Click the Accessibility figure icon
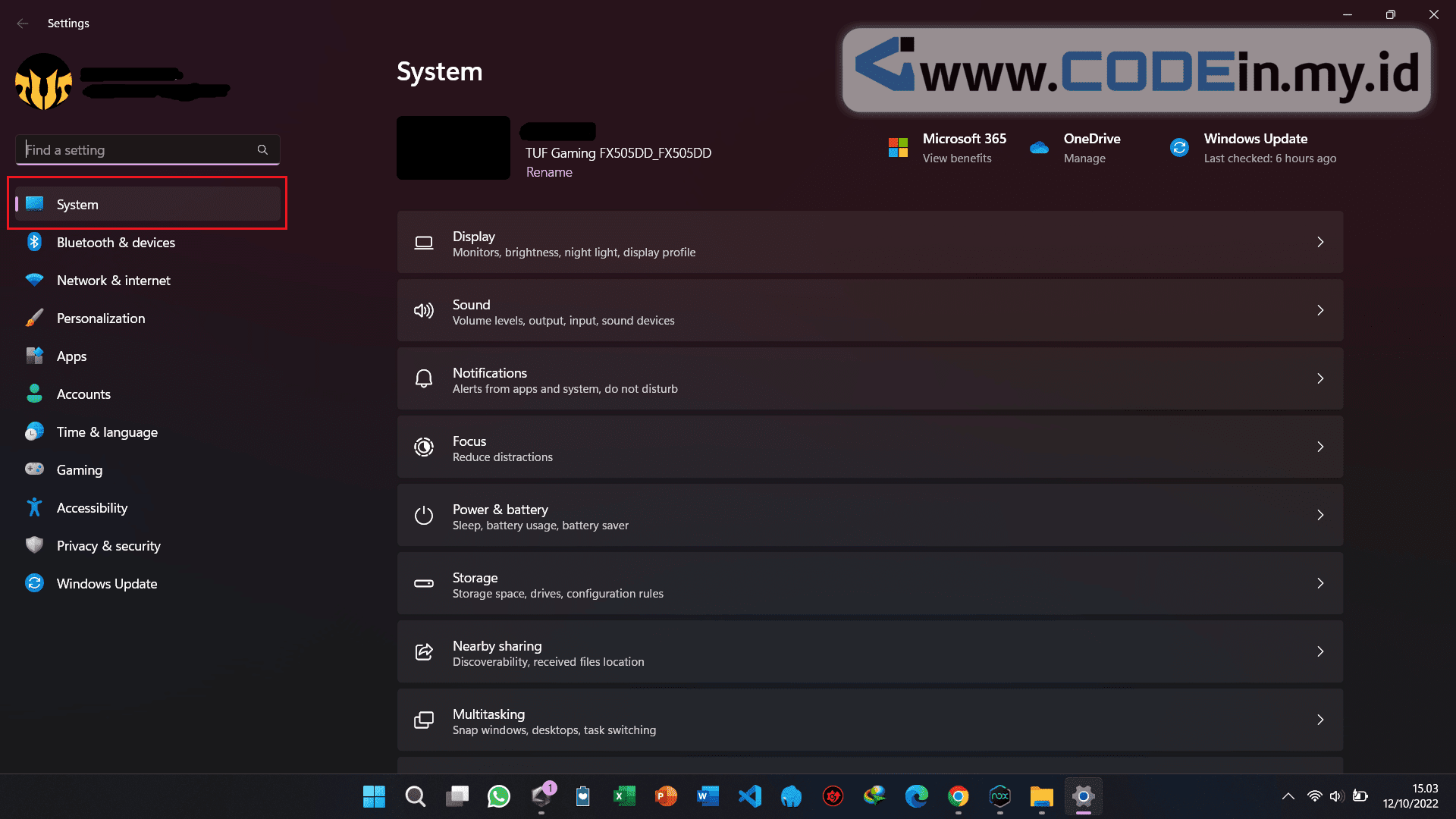The image size is (1456, 819). click(x=34, y=507)
